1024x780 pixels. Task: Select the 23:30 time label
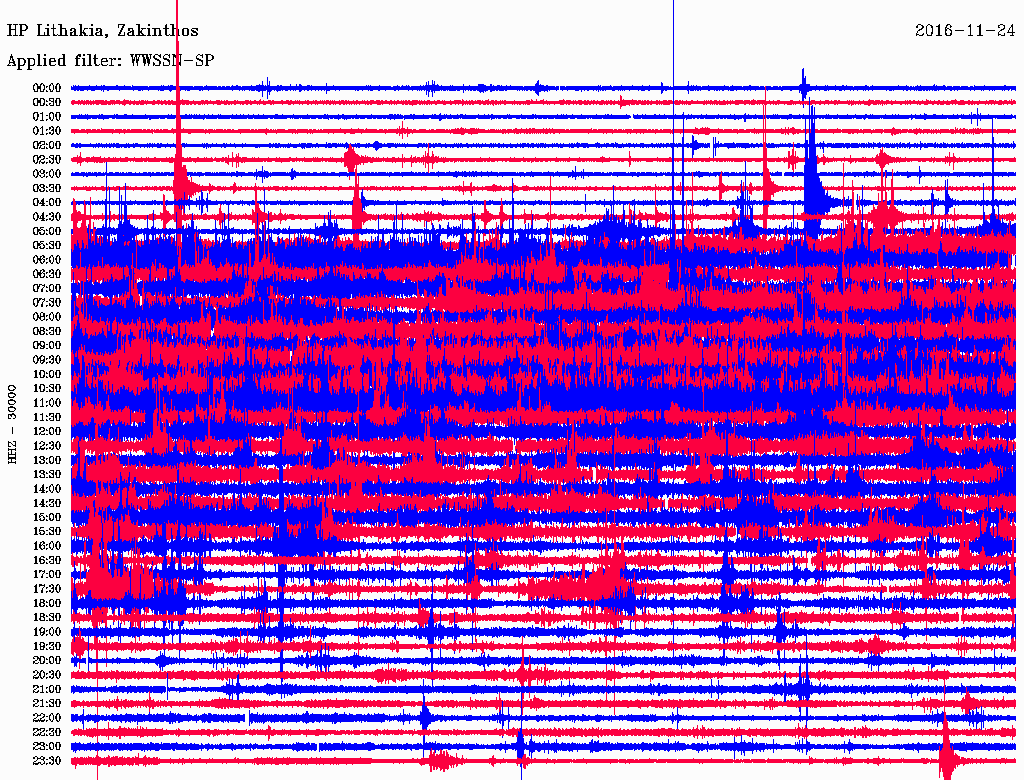[x=47, y=761]
